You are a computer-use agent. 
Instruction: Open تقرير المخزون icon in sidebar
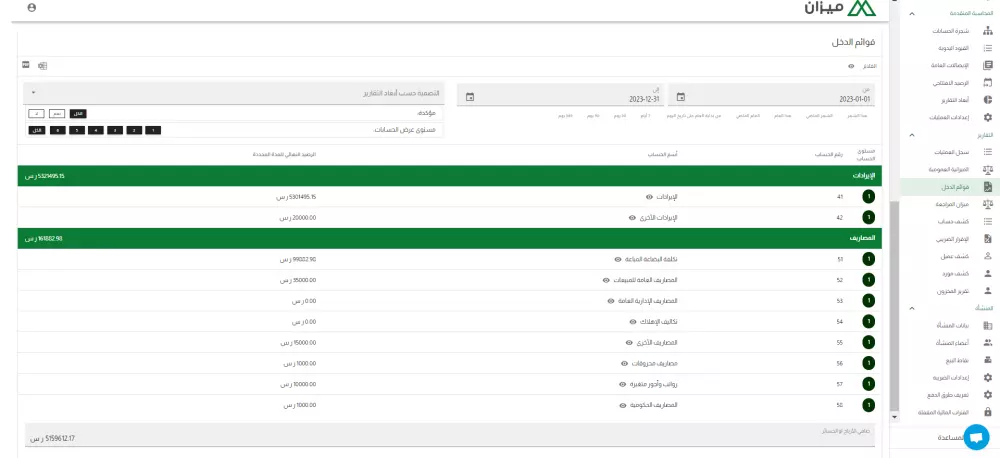(988, 291)
